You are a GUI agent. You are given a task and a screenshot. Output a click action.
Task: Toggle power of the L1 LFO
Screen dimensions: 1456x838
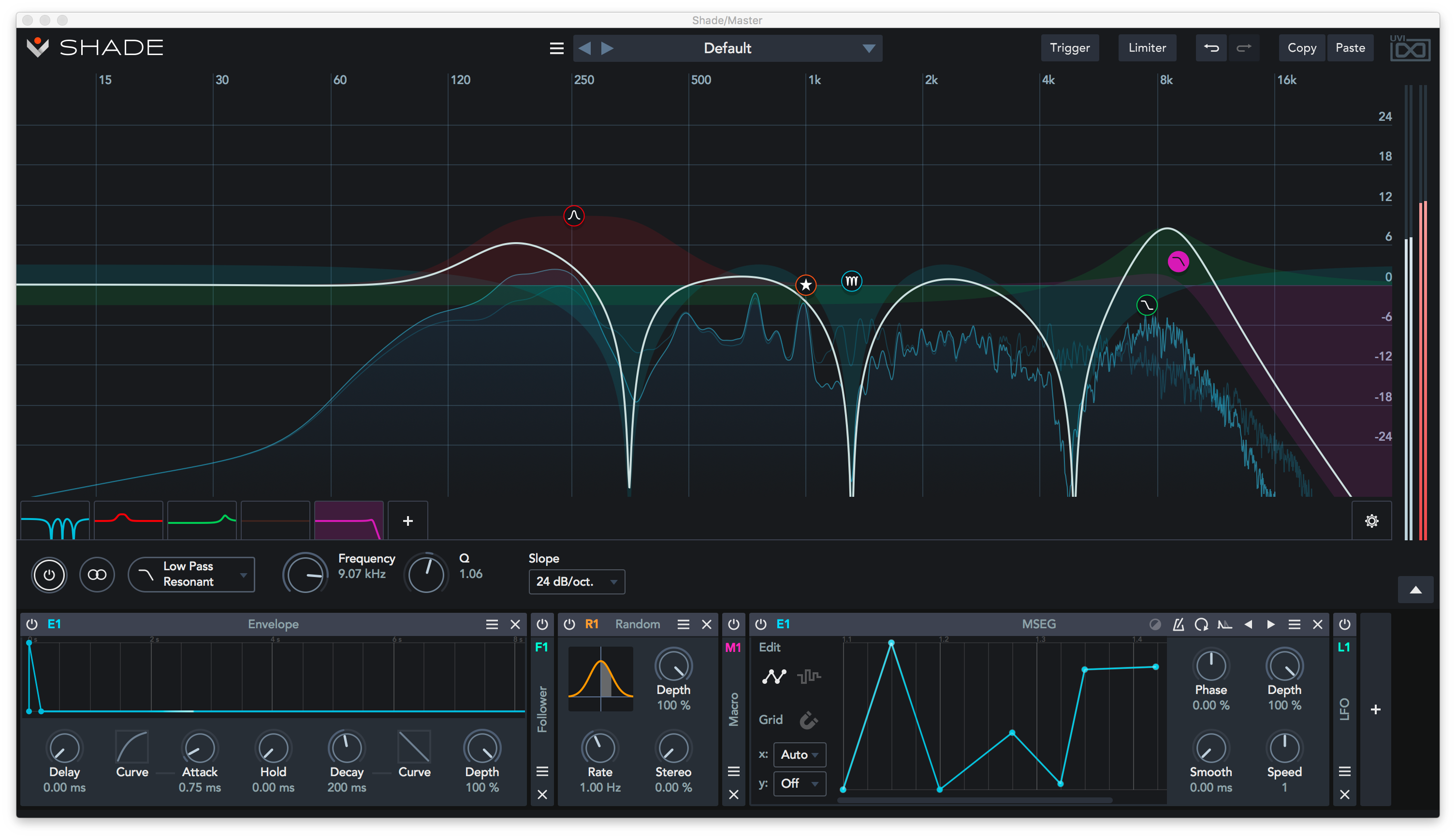coord(1344,624)
